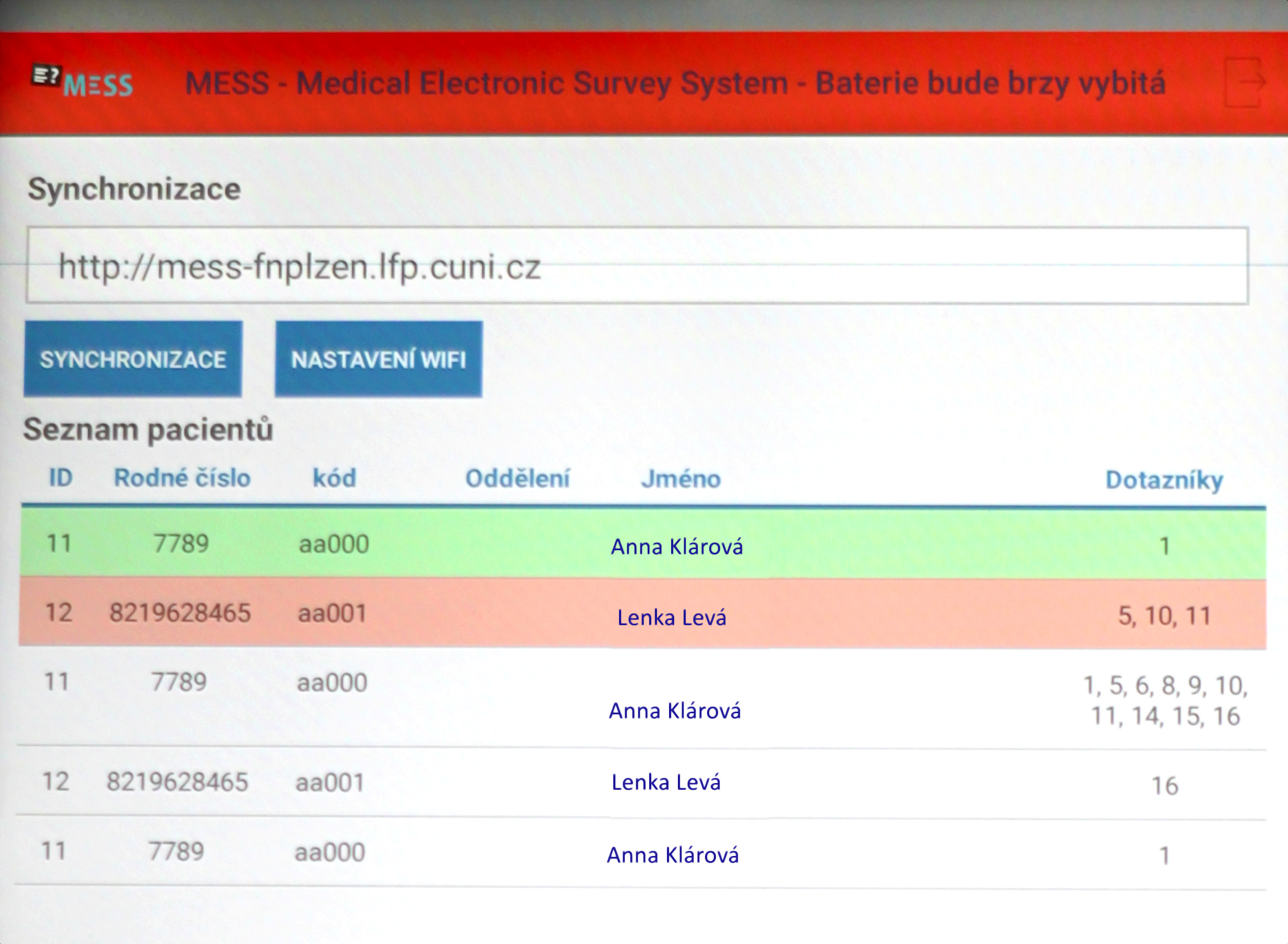Click the Jméno column header
The height and width of the screenshot is (944, 1288).
pos(680,479)
